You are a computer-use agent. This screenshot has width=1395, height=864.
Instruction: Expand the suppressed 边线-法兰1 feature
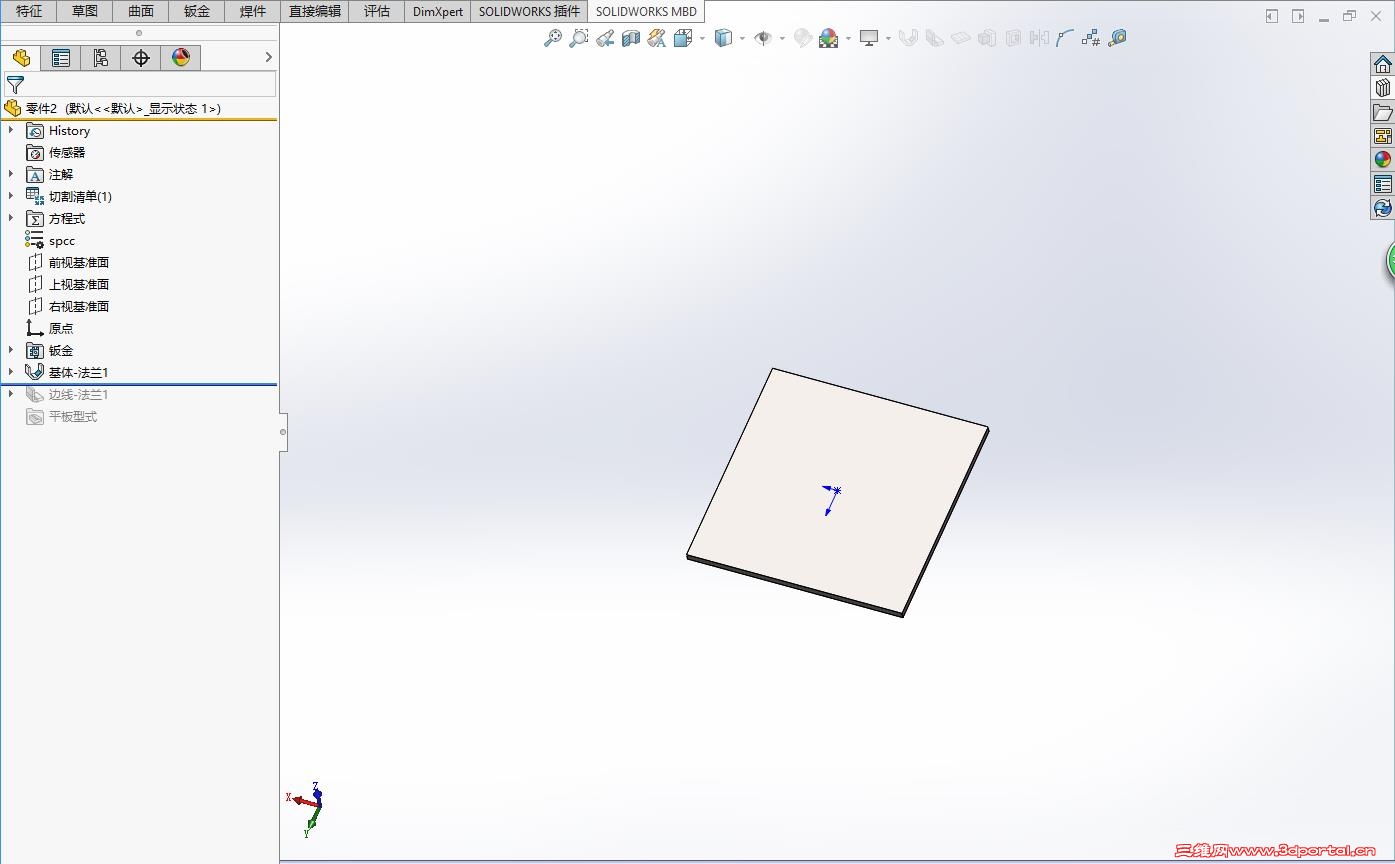(x=11, y=394)
